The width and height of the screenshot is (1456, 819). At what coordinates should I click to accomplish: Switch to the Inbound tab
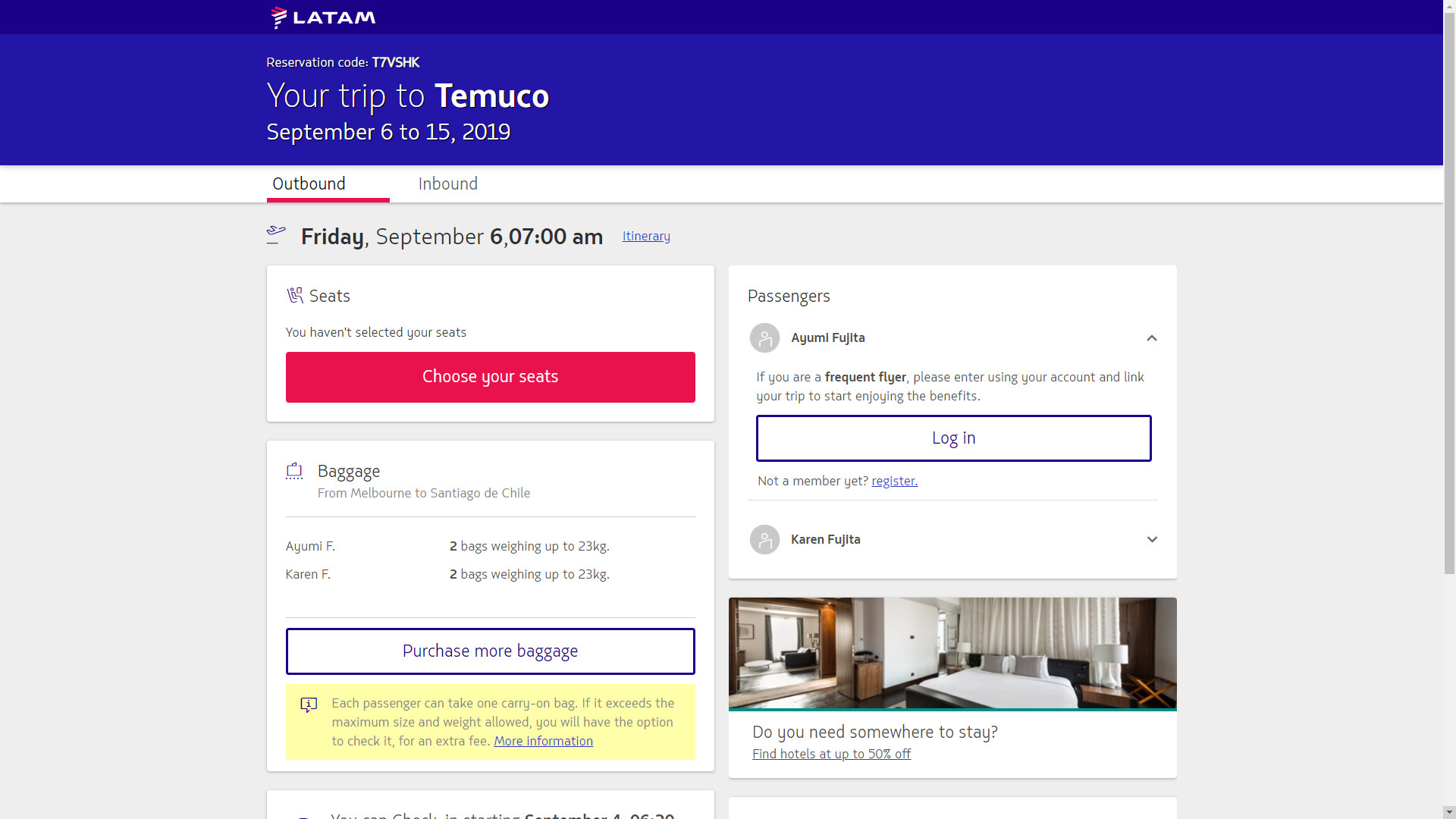coord(447,184)
